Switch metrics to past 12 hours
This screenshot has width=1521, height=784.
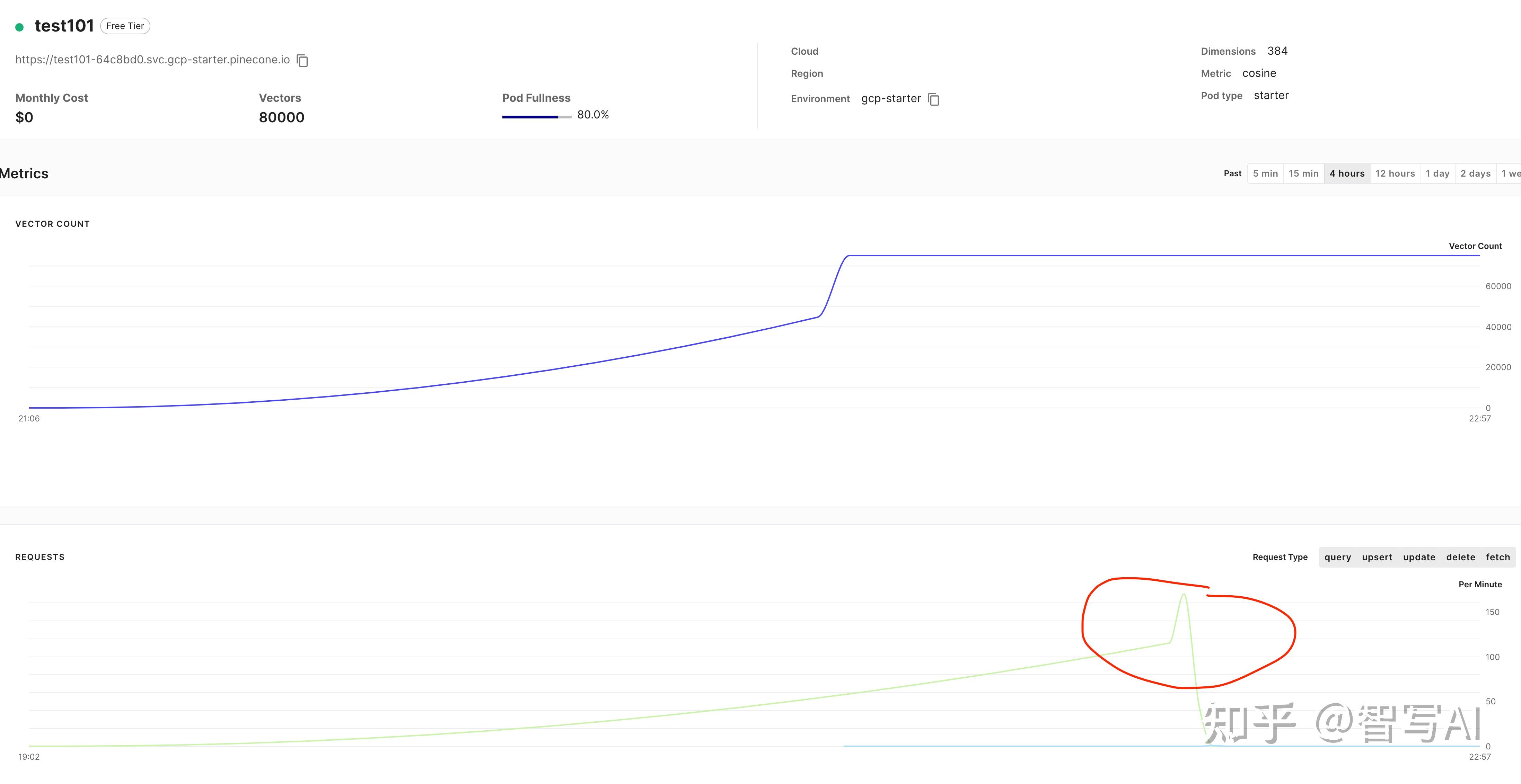(1395, 173)
